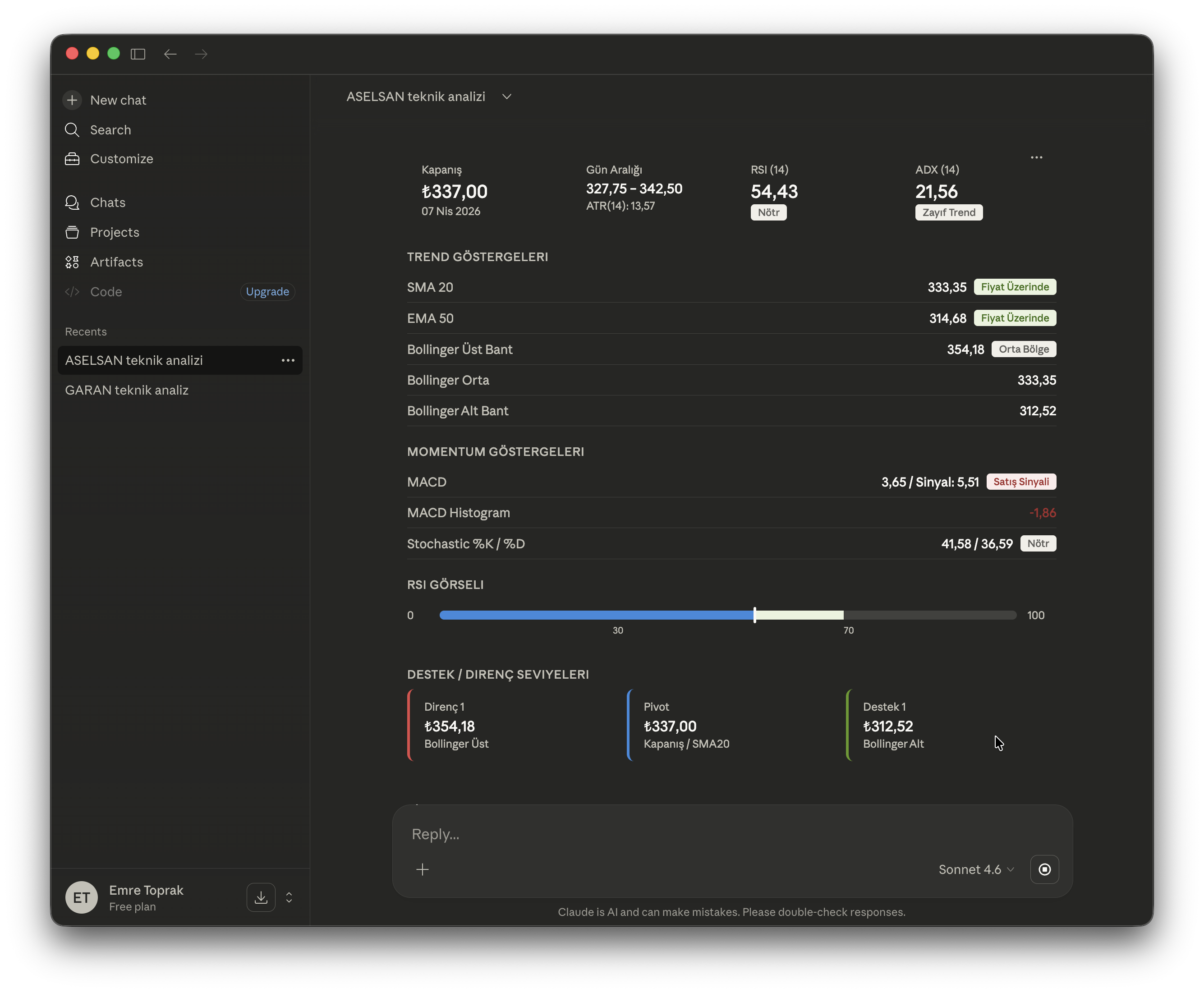Select the Direnç 1 card

click(x=512, y=725)
